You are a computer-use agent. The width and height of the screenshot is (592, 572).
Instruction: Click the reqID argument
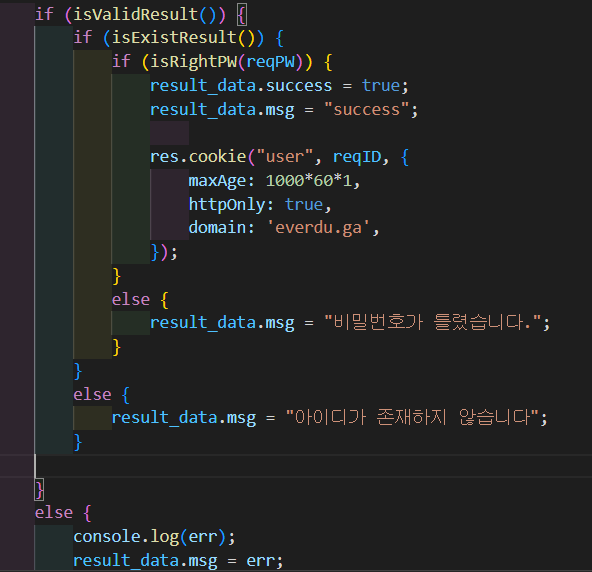357,157
